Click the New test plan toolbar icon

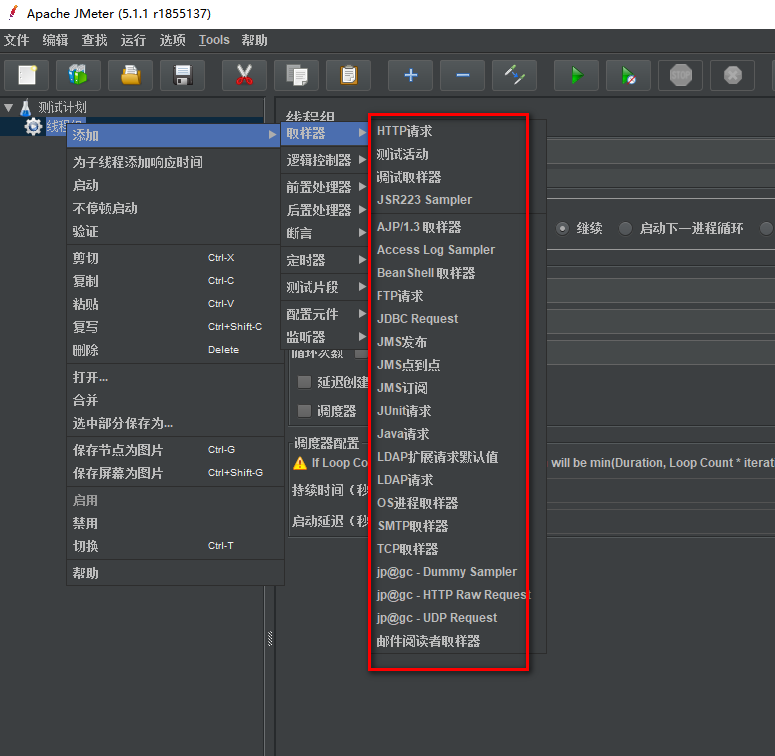coord(27,76)
